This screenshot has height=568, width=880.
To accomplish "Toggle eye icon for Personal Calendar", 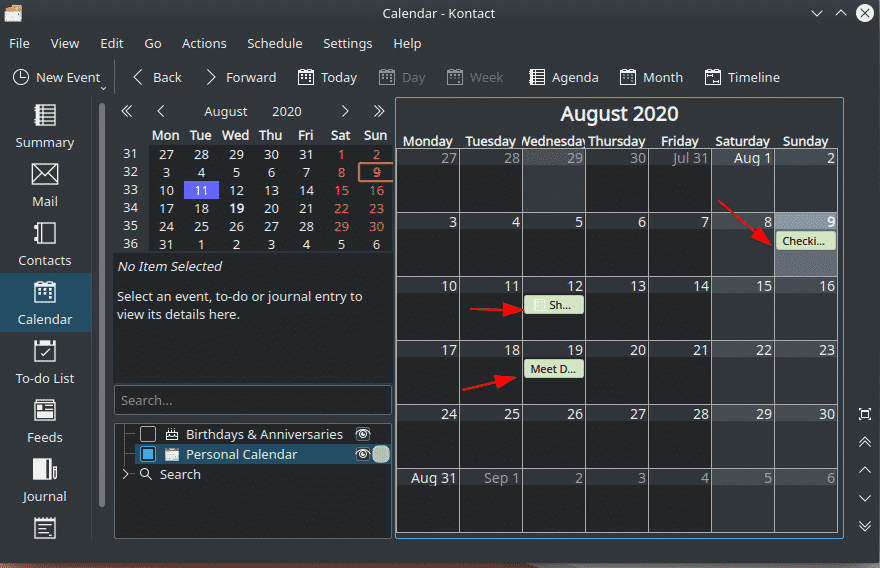I will pos(363,454).
